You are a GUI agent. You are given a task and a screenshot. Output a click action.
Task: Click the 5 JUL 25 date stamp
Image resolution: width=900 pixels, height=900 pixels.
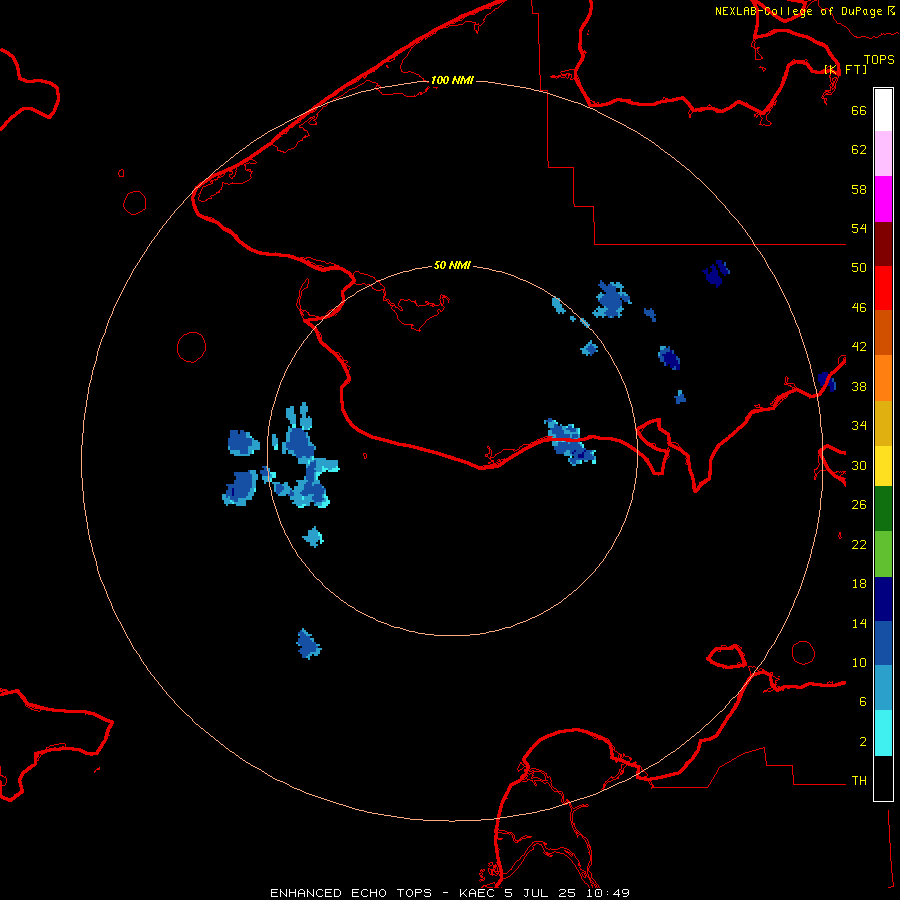tap(540, 893)
